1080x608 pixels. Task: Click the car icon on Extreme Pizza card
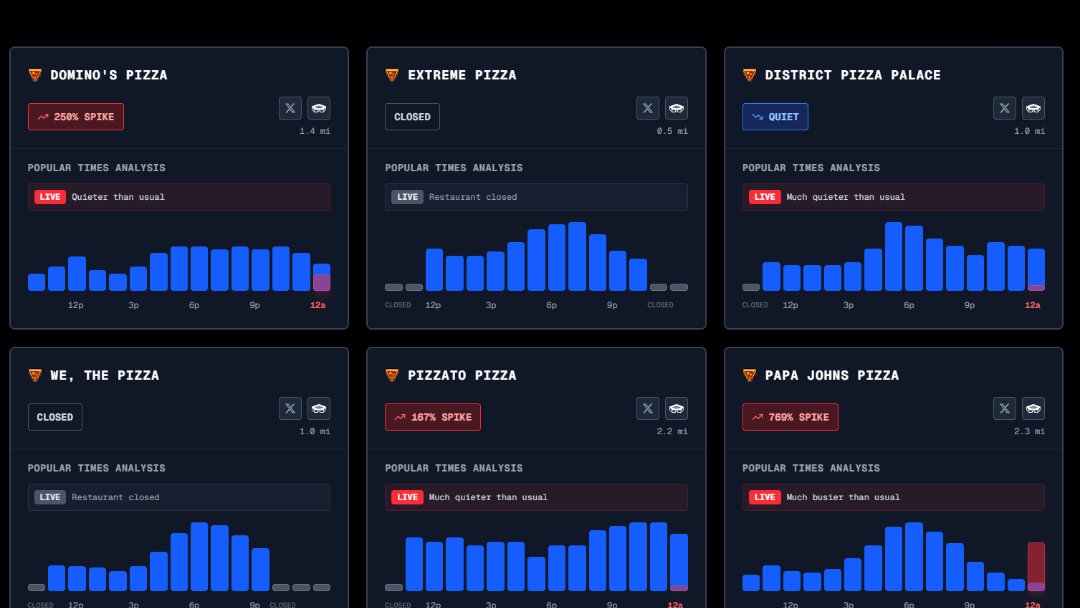(676, 108)
